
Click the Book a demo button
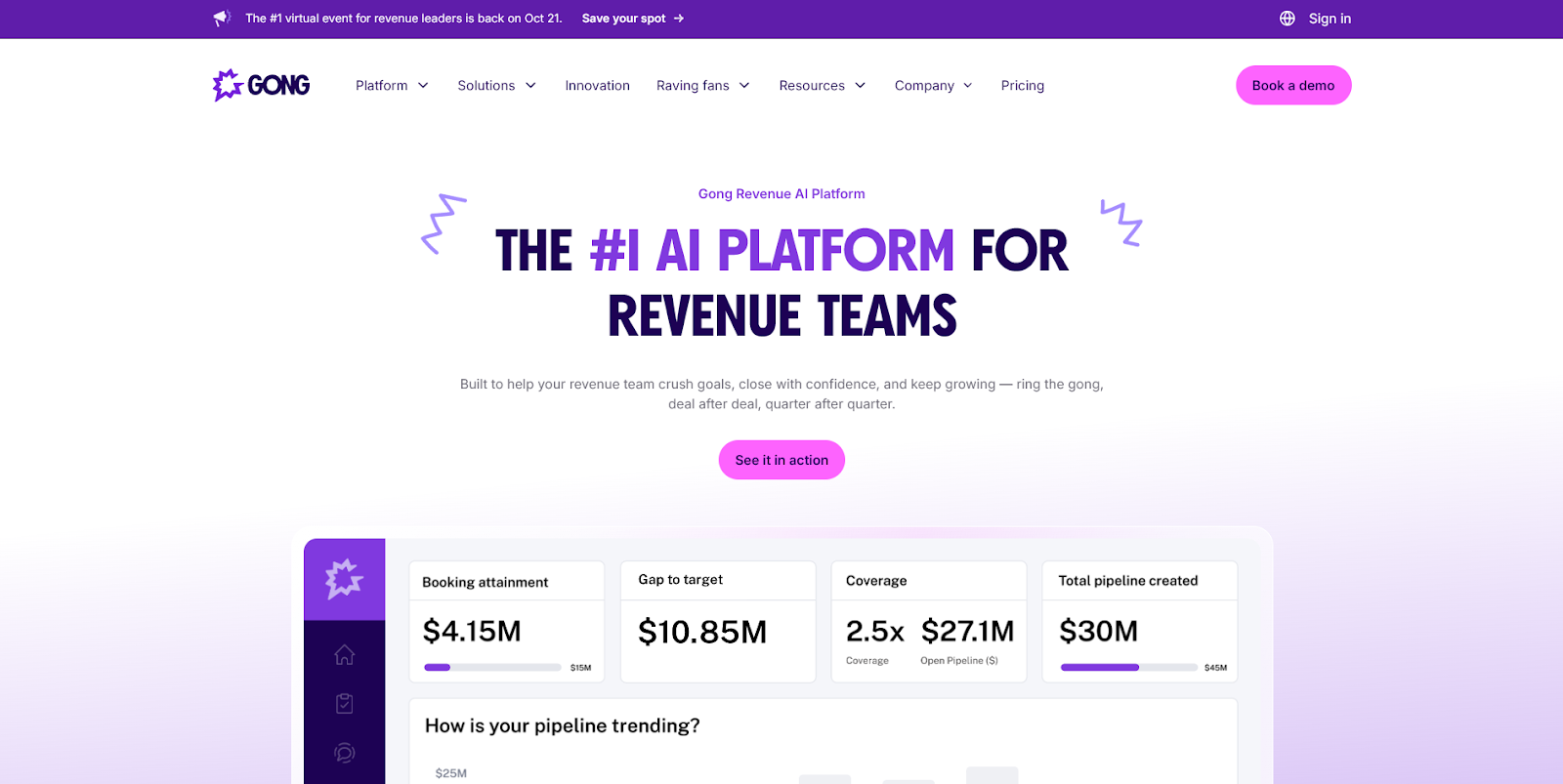click(x=1293, y=85)
